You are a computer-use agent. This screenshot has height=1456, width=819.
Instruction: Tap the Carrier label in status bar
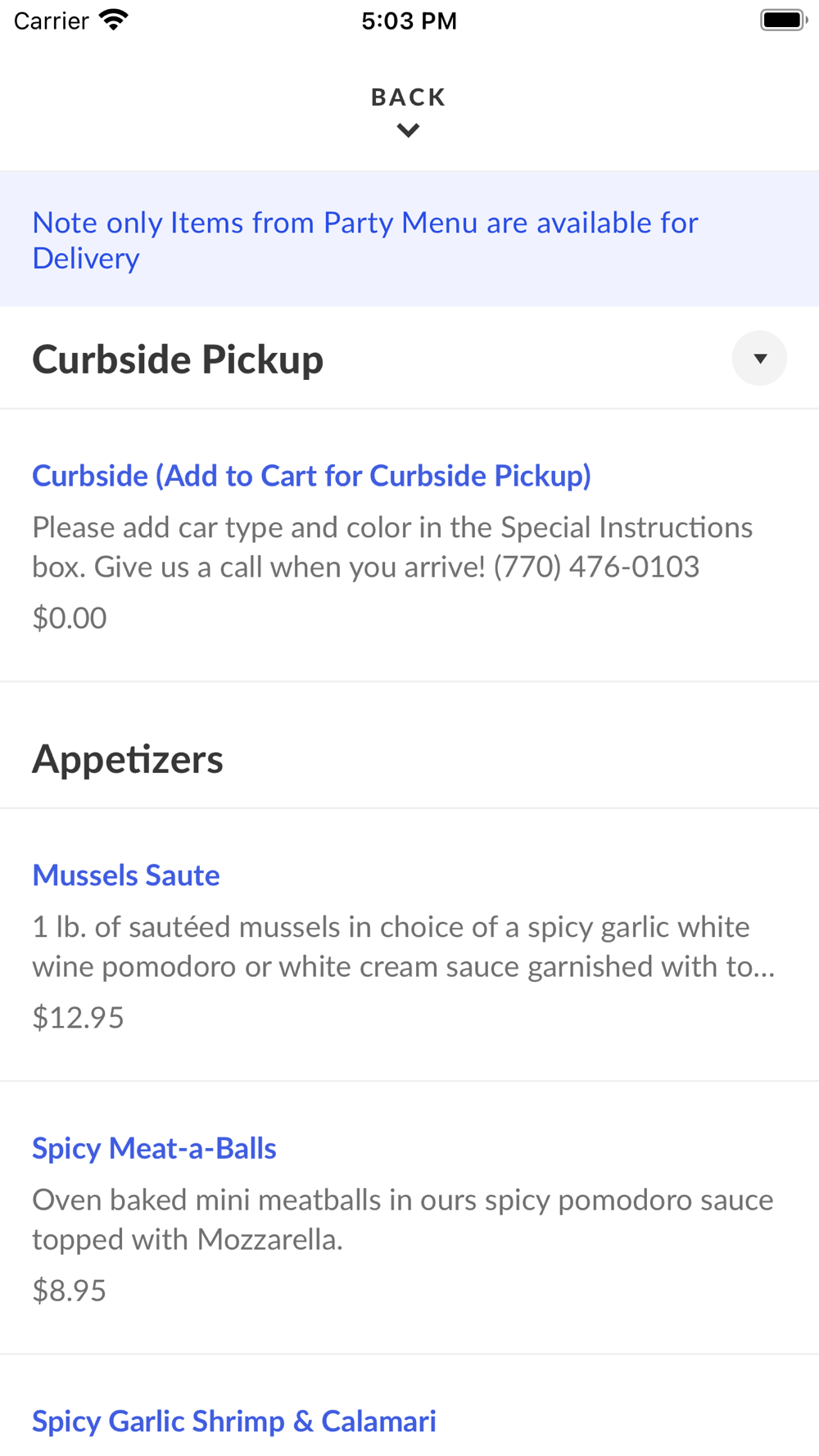51,20
